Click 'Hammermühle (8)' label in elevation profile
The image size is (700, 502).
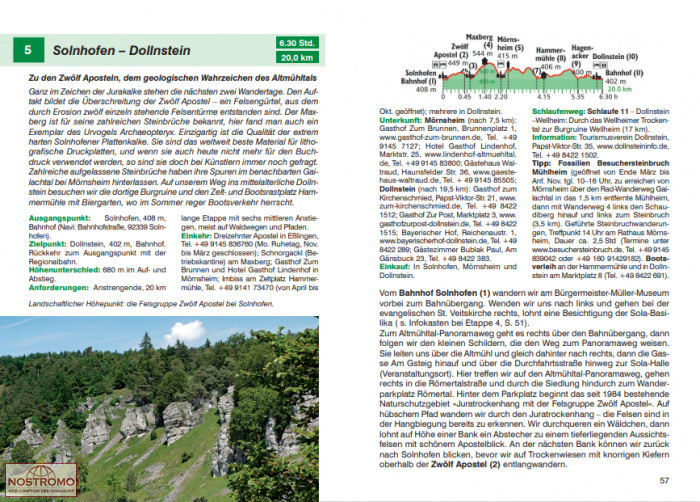550,54
